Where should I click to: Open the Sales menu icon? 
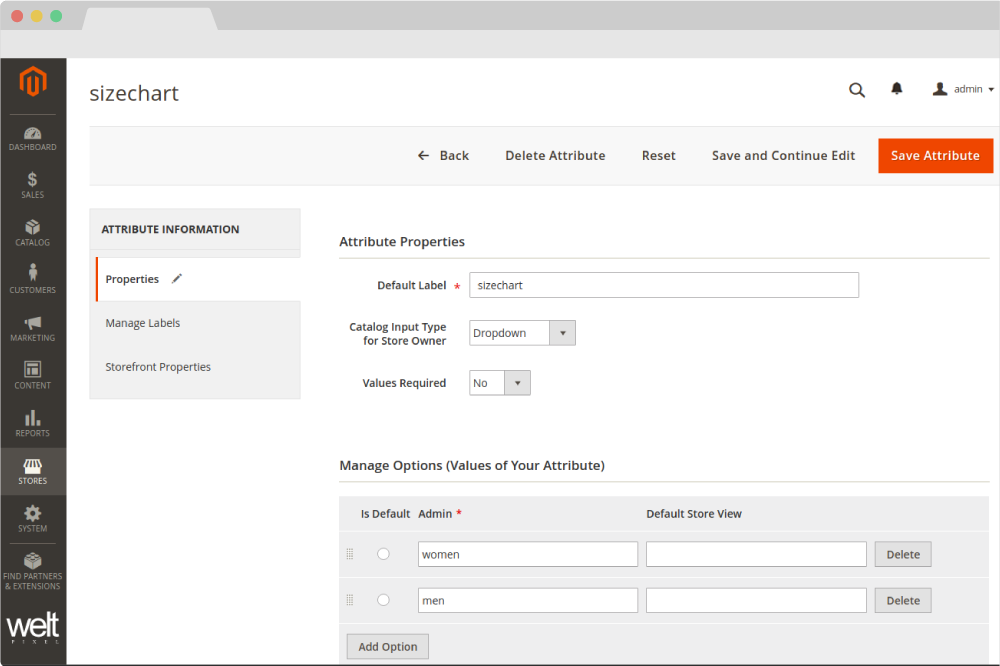click(x=33, y=185)
